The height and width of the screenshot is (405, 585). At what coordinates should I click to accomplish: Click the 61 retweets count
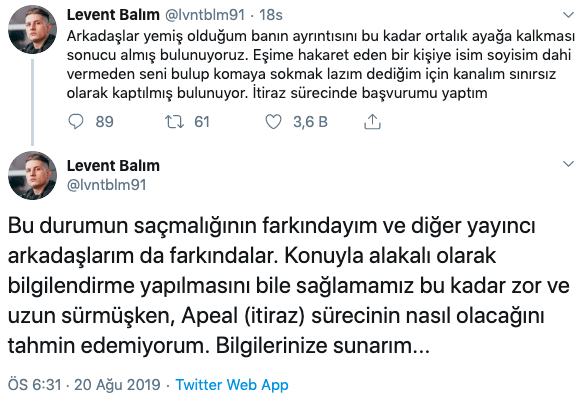(202, 122)
